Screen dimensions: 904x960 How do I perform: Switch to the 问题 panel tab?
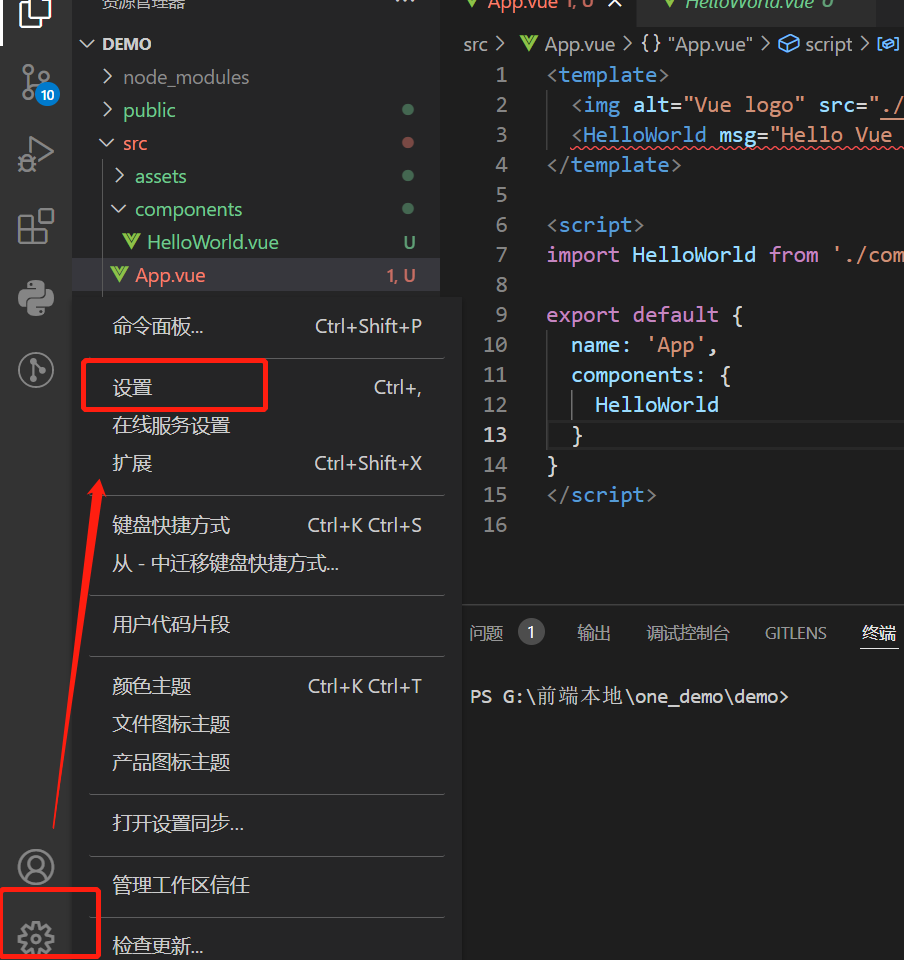pyautogui.click(x=486, y=632)
